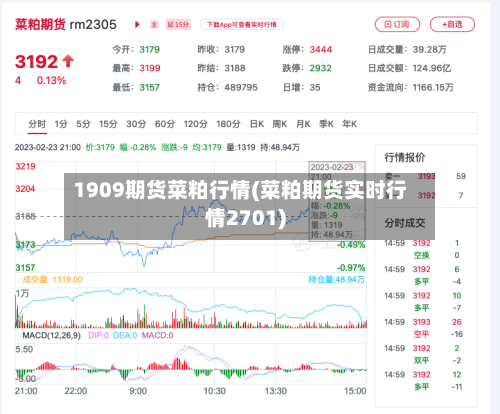
Task: Click the red play arrow beside rm2305
Action: pos(137,24)
